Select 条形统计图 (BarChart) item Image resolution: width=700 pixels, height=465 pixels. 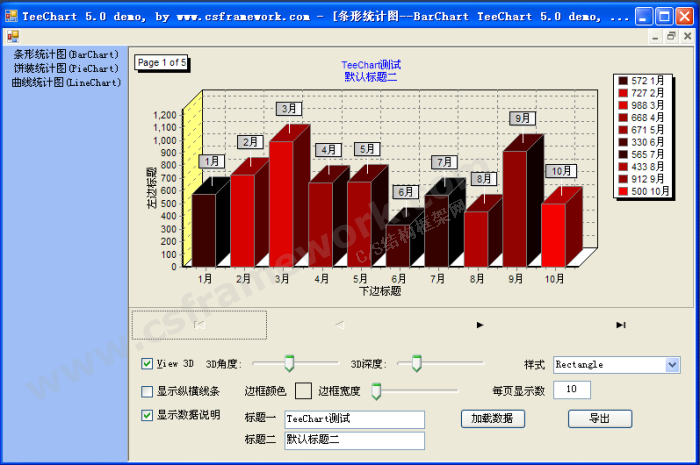(x=66, y=54)
